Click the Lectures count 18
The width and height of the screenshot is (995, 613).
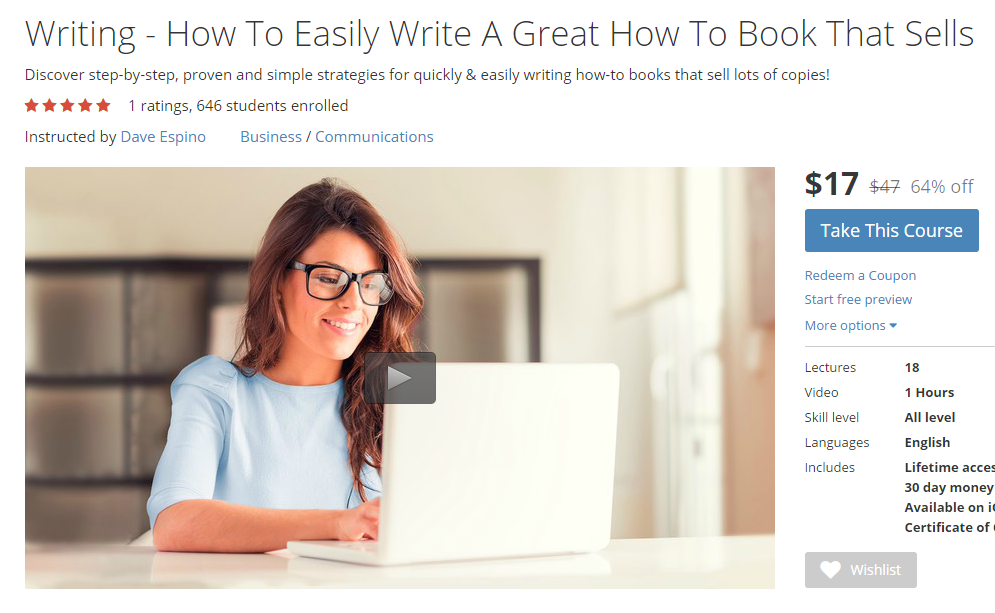coord(912,367)
